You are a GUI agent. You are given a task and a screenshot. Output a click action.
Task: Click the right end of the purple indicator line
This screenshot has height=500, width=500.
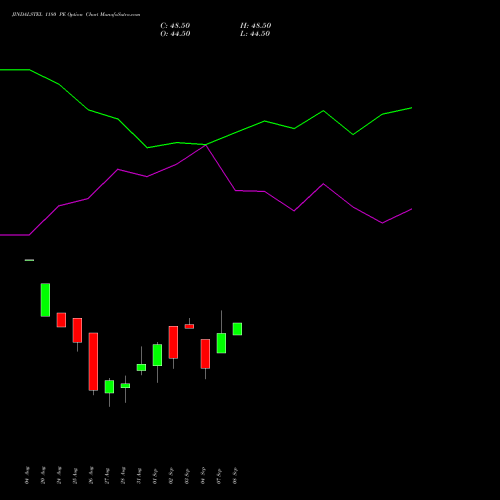click(411, 209)
